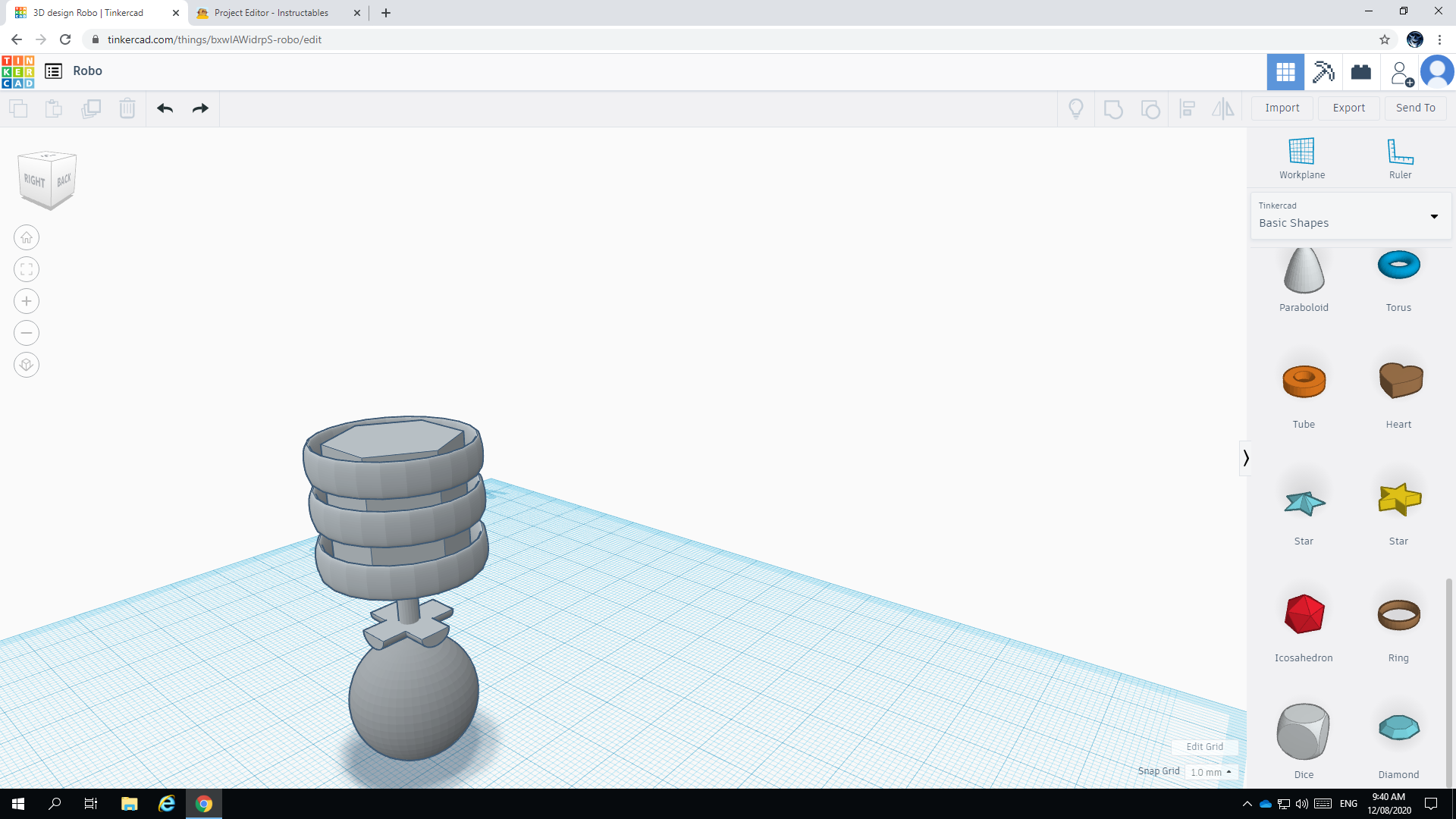Open File Explorer from taskbar

129,804
